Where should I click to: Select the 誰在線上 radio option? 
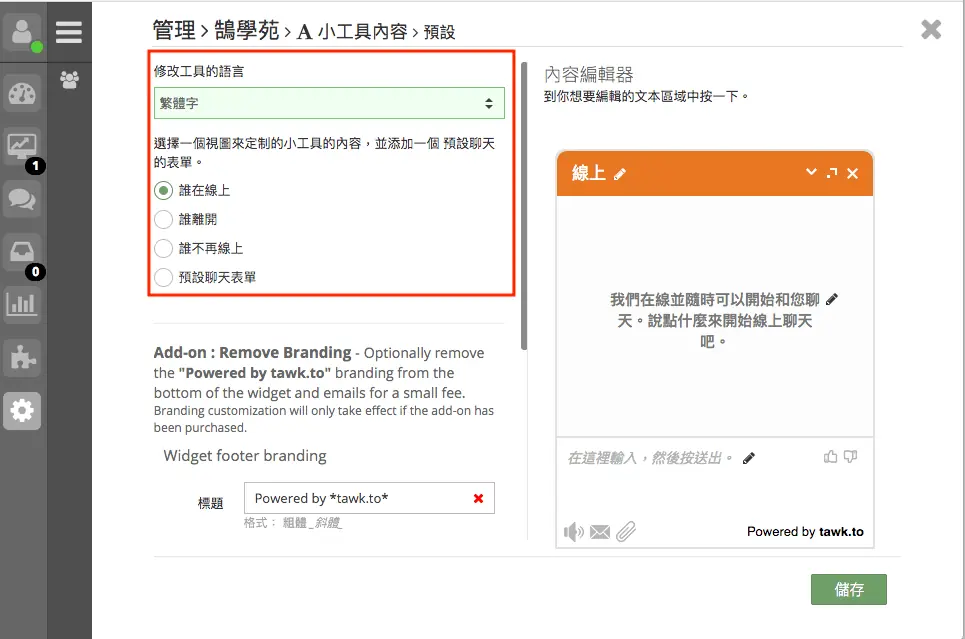point(163,191)
